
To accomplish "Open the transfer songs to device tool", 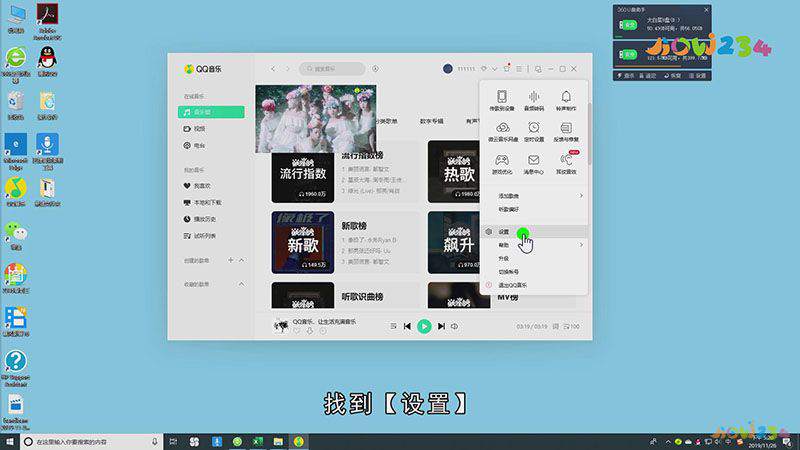I will 502,100.
